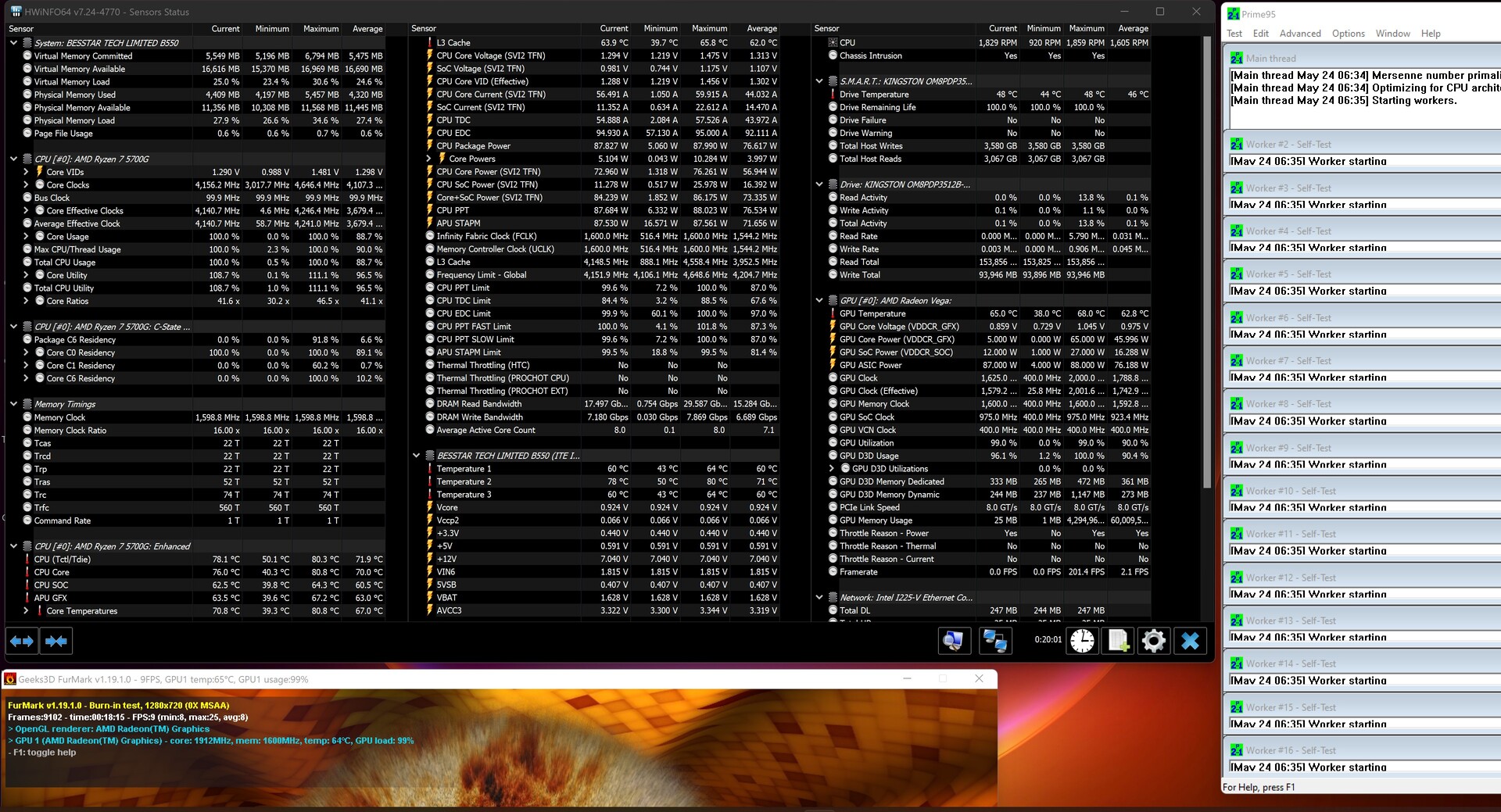Viewport: 1501px width, 812px height.
Task: Collapse the System: BESSTAR TECH LIMITED B550 group
Action: coord(13,43)
